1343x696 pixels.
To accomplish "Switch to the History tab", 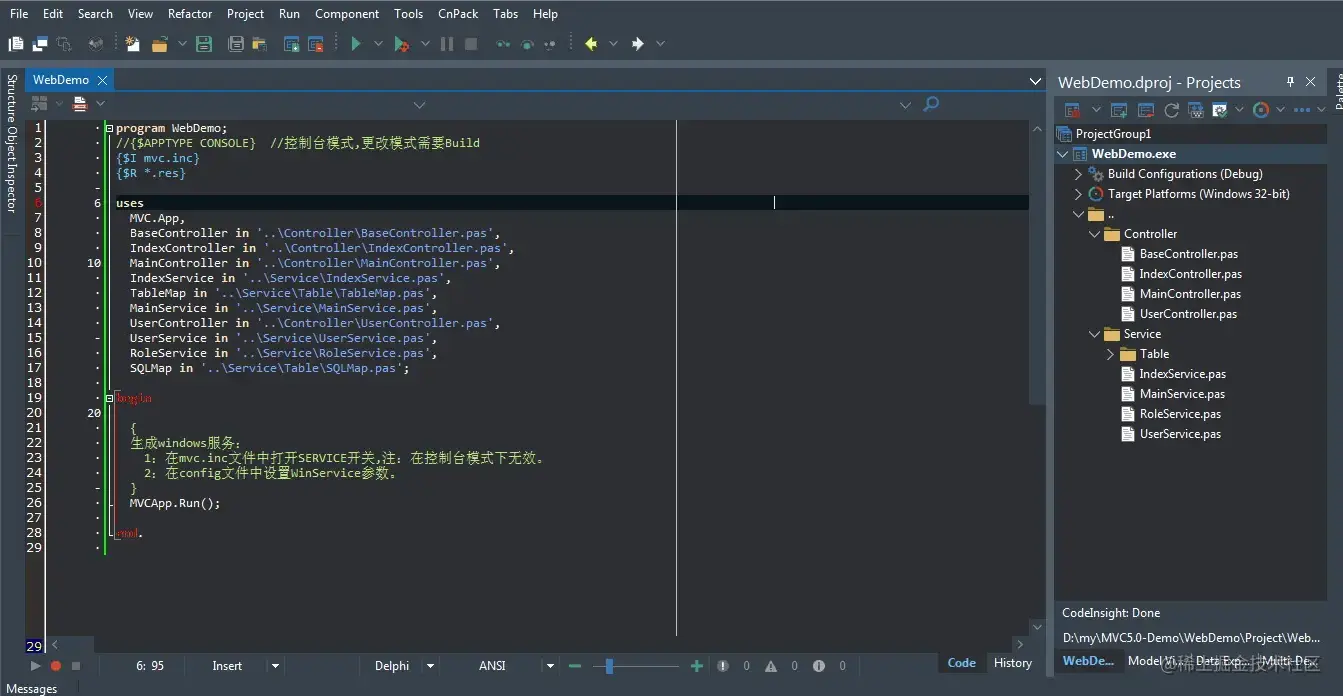I will point(1012,662).
